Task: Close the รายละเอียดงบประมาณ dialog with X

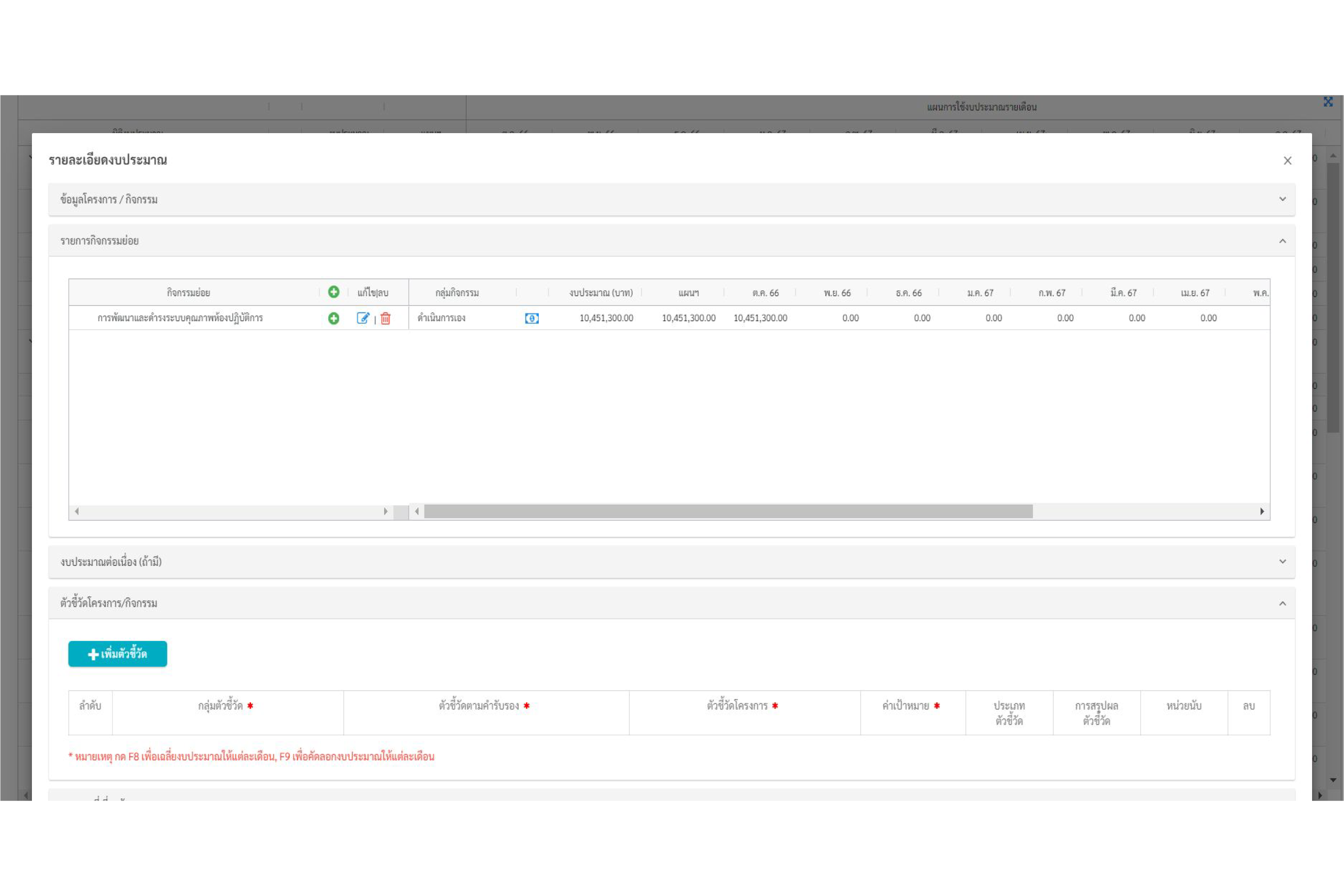Action: pyautogui.click(x=1288, y=161)
